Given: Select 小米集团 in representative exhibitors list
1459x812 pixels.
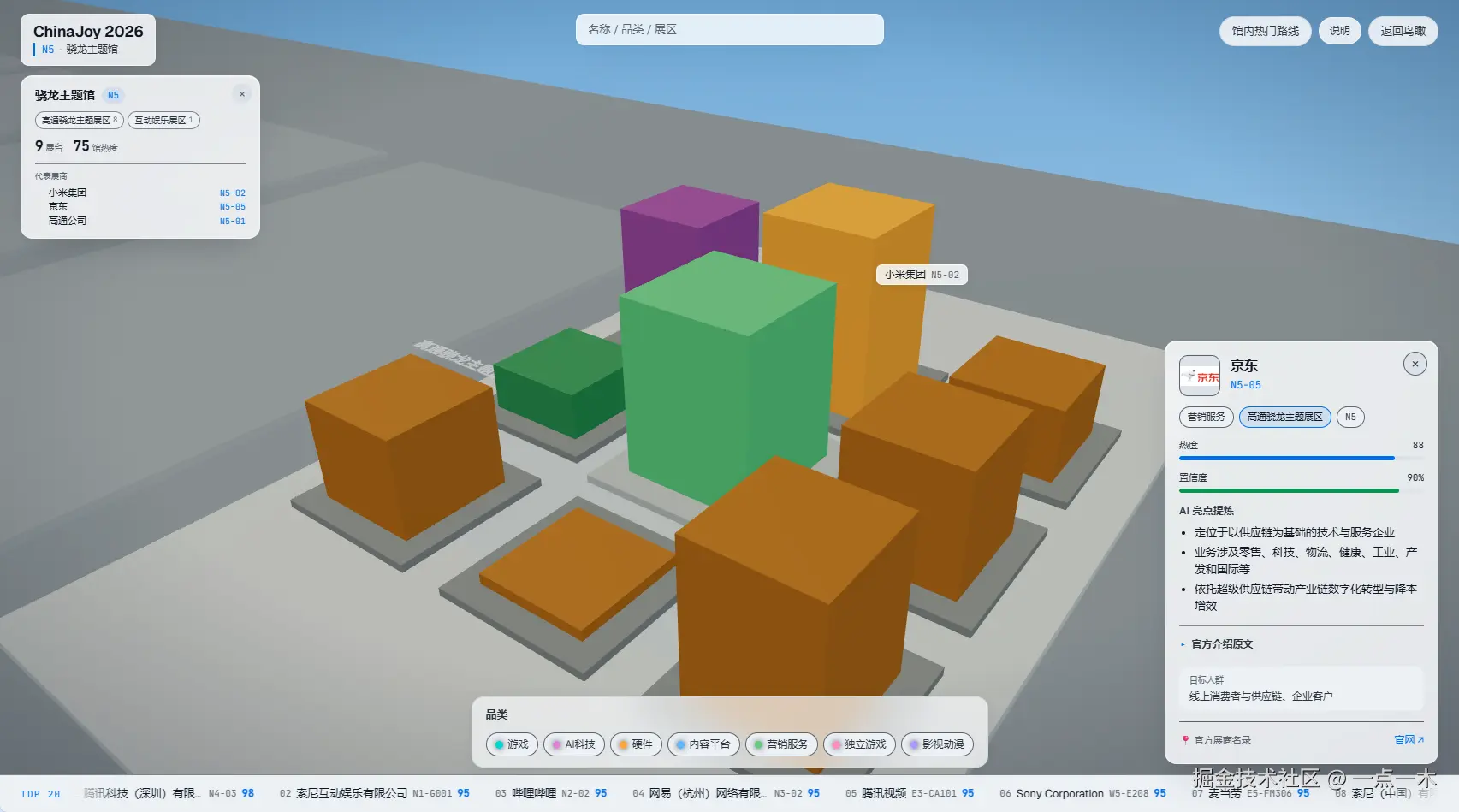Looking at the screenshot, I should 68,193.
